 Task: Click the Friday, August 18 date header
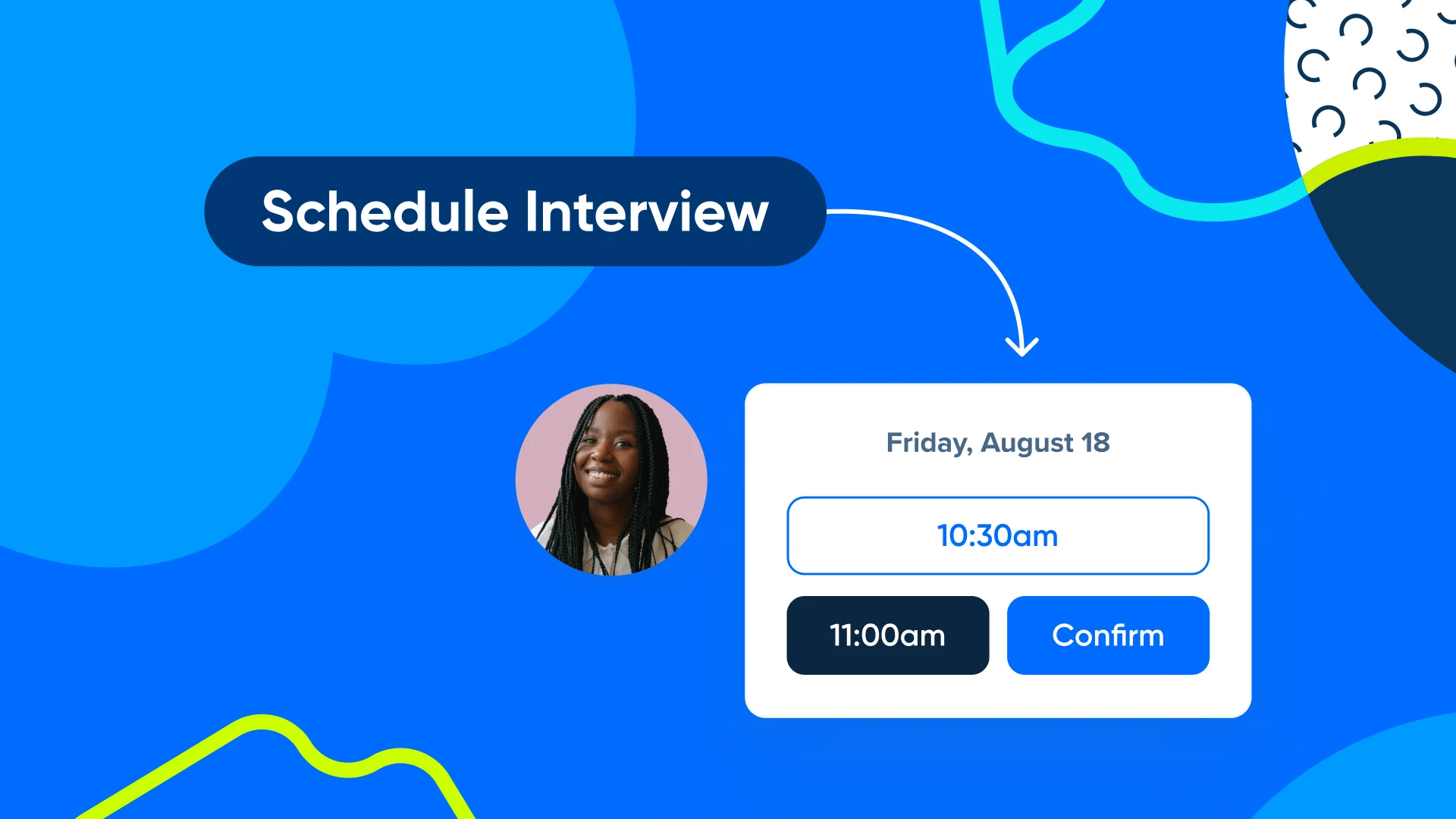click(x=996, y=442)
